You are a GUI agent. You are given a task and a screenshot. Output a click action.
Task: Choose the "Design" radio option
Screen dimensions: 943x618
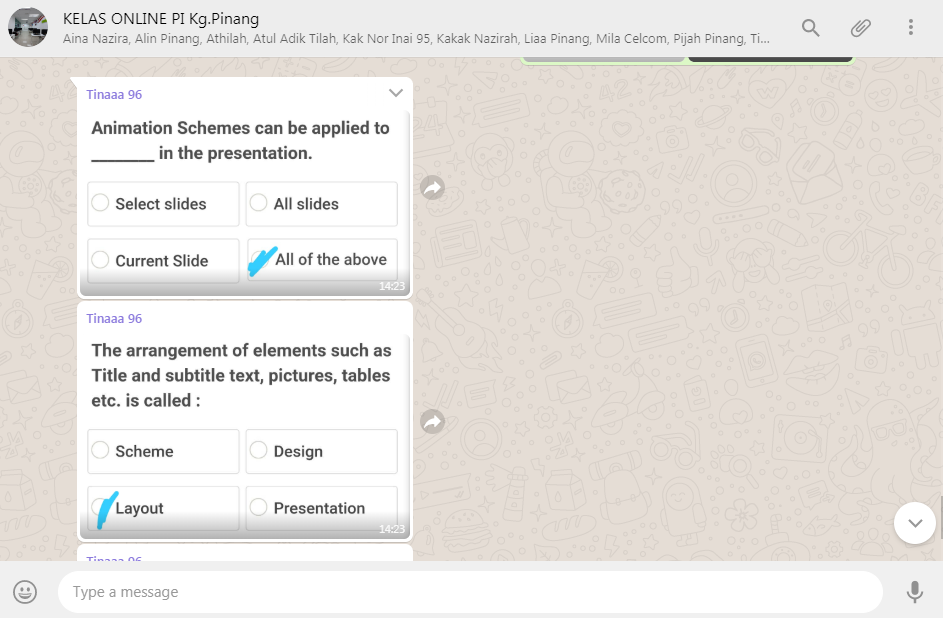[x=259, y=451]
